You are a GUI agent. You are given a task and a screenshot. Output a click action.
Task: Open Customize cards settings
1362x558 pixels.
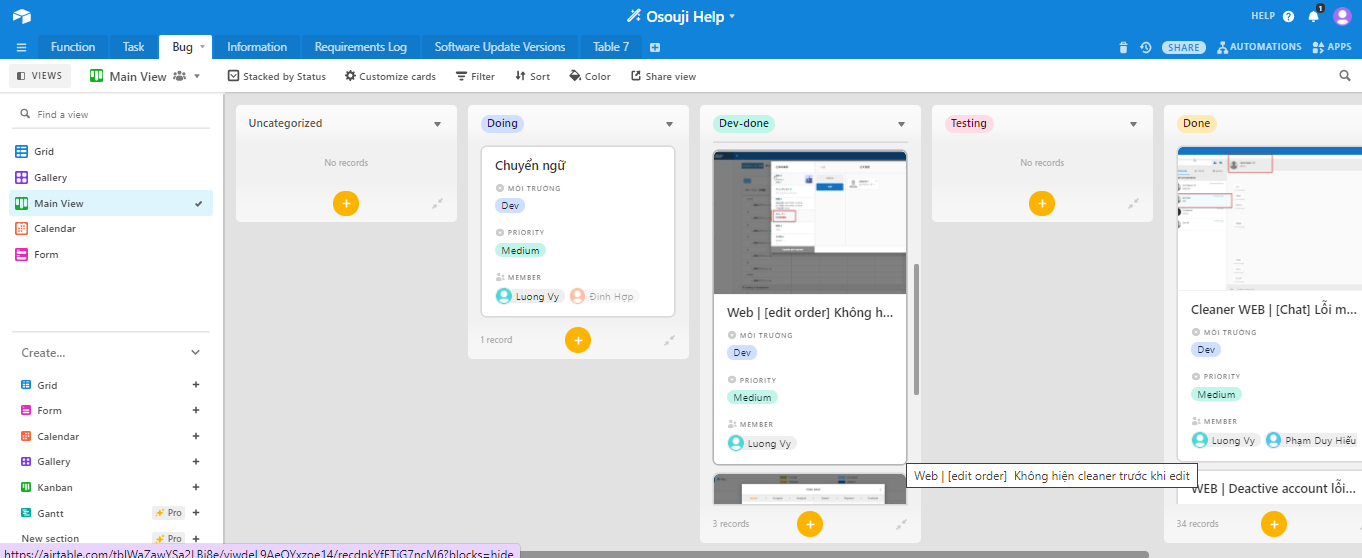coord(390,76)
